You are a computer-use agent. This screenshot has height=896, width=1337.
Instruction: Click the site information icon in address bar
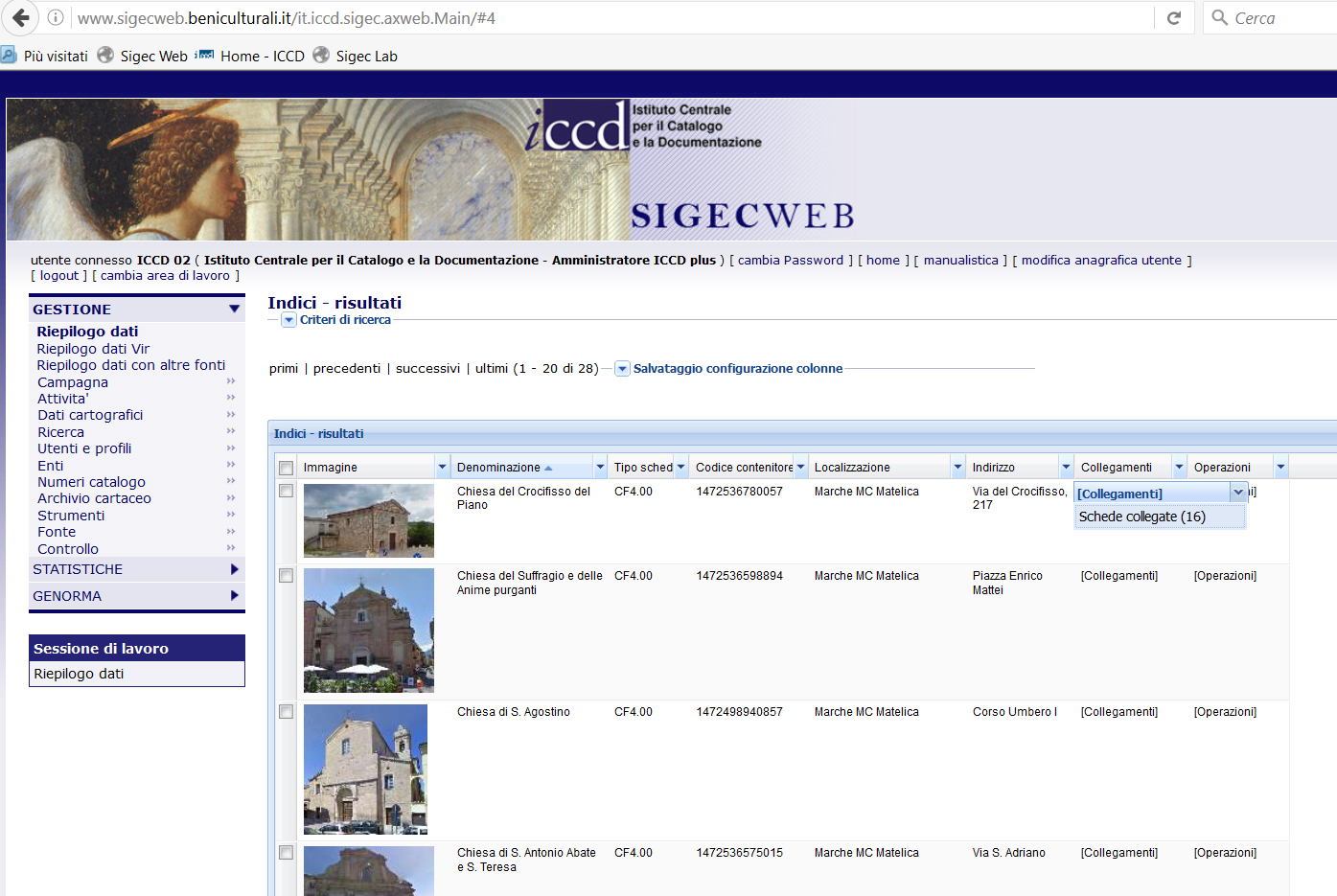click(x=56, y=18)
